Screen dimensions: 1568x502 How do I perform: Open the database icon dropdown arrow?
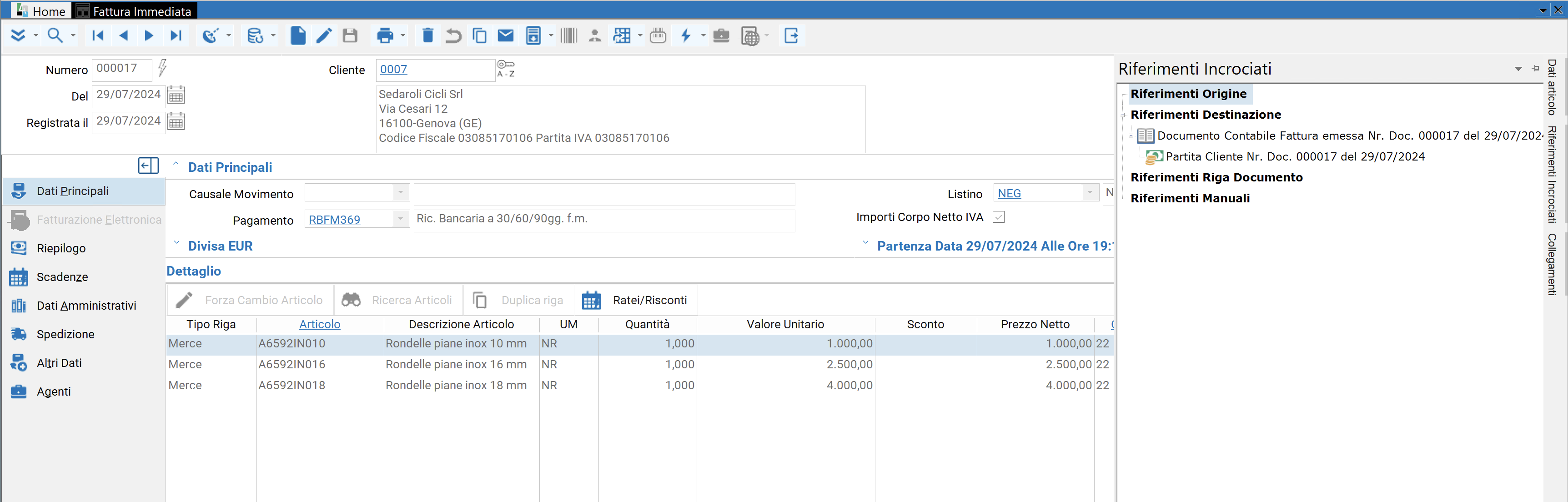[x=273, y=36]
